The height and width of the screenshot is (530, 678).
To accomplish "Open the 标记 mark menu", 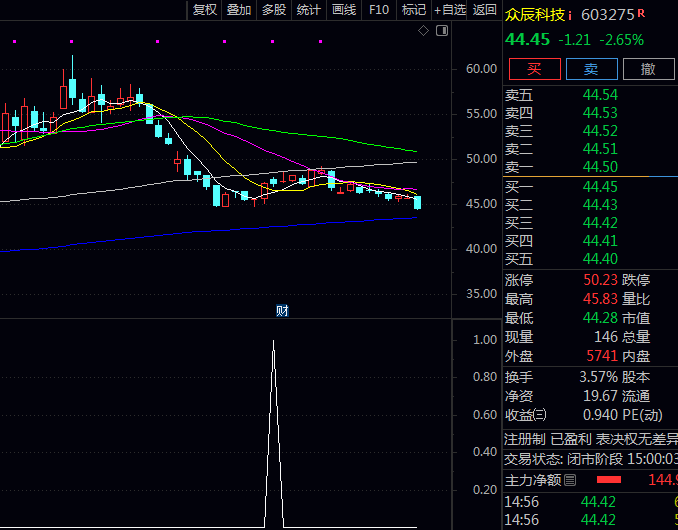I will [413, 10].
